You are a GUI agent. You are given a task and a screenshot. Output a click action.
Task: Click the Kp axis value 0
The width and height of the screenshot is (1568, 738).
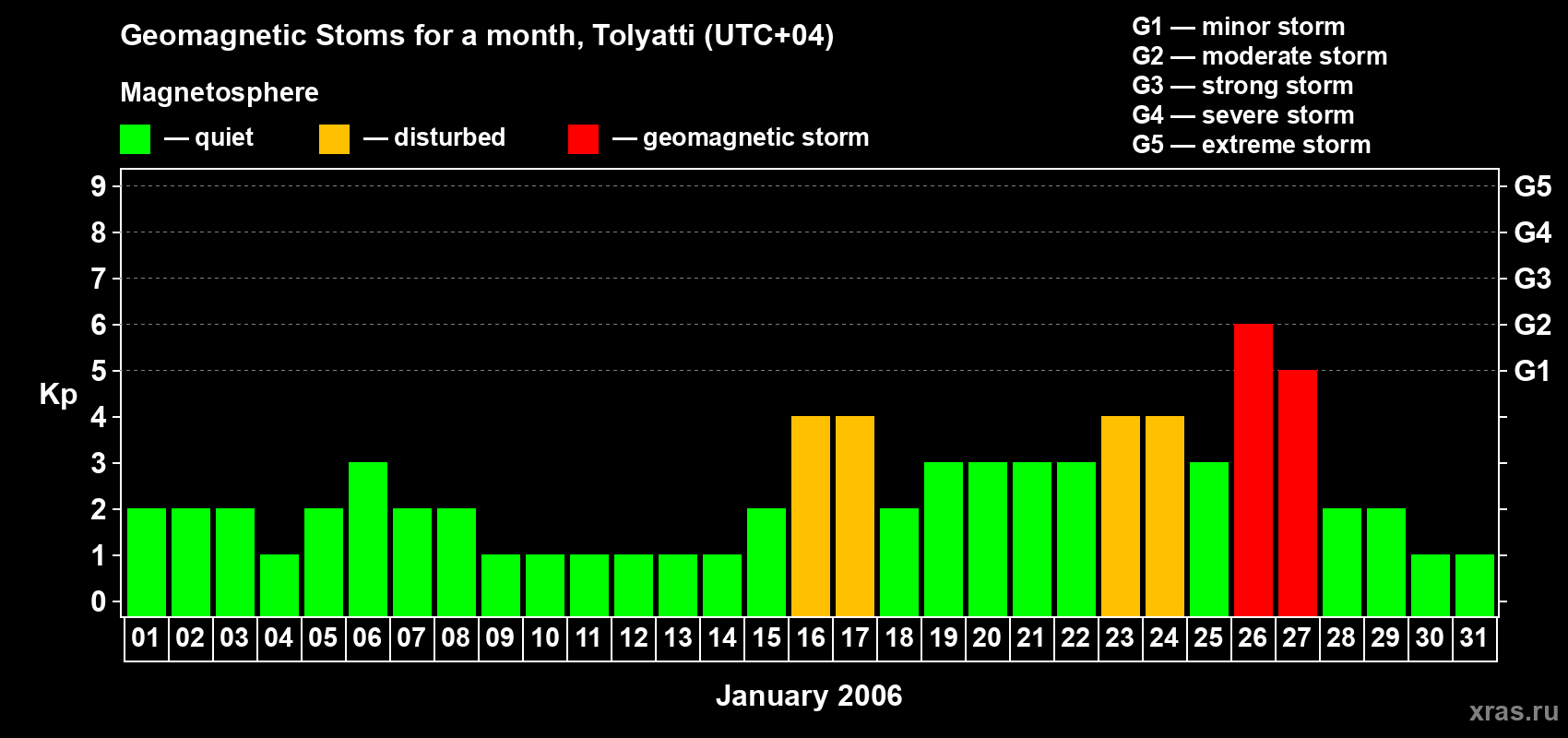(99, 601)
